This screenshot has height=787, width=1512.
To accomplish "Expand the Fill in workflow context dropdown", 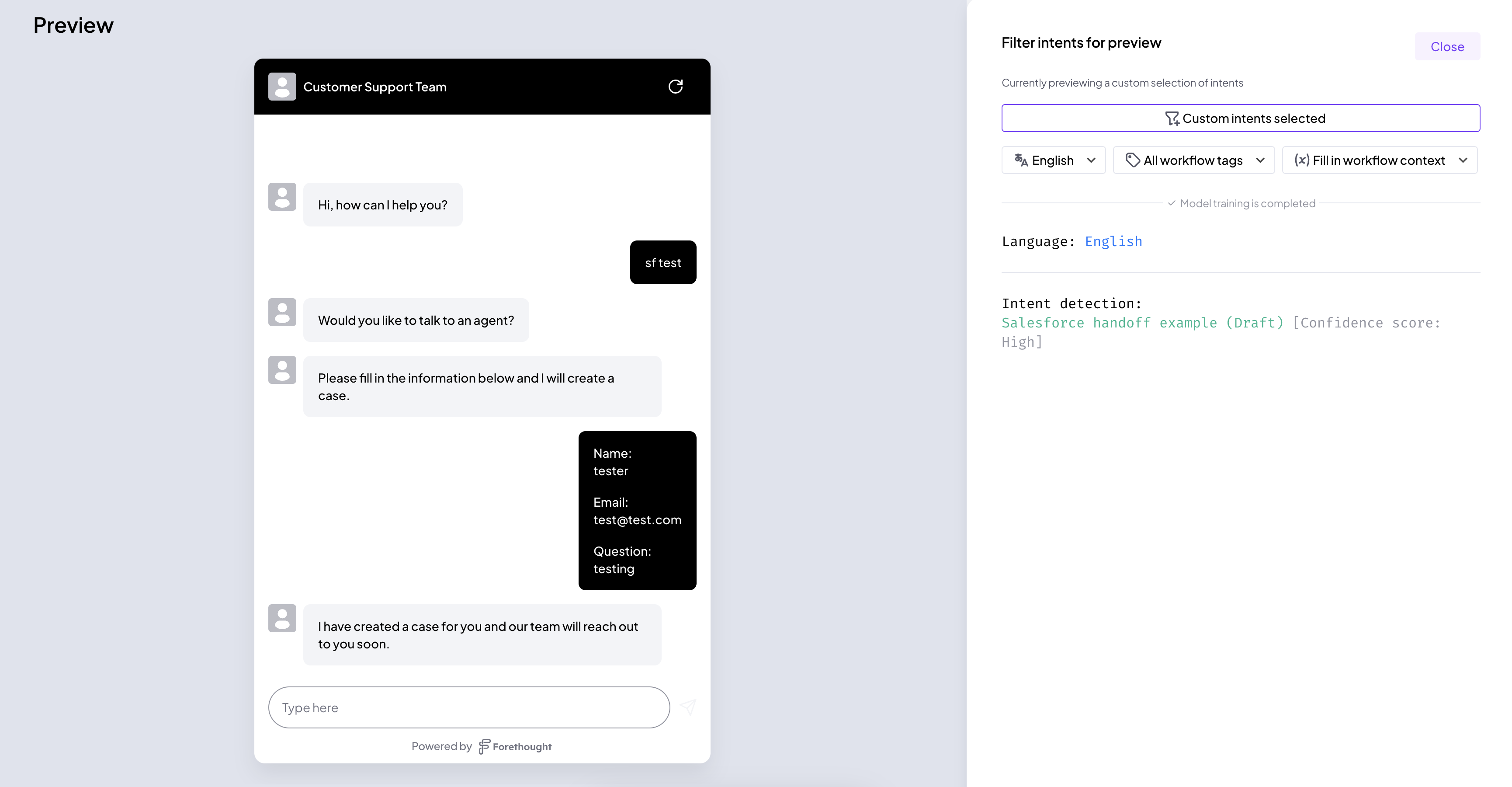I will coord(1380,160).
